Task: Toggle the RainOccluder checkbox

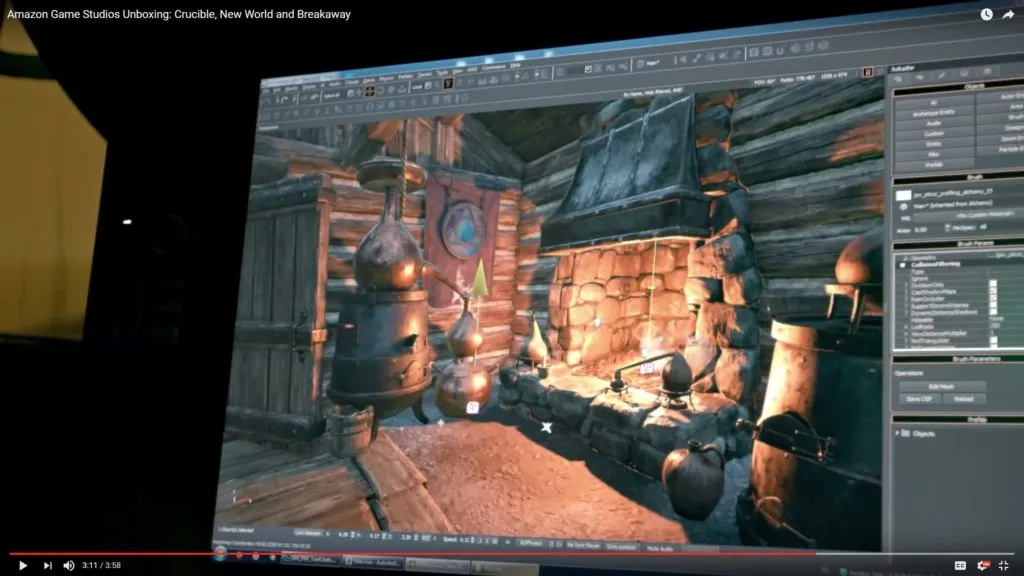Action: click(x=993, y=298)
